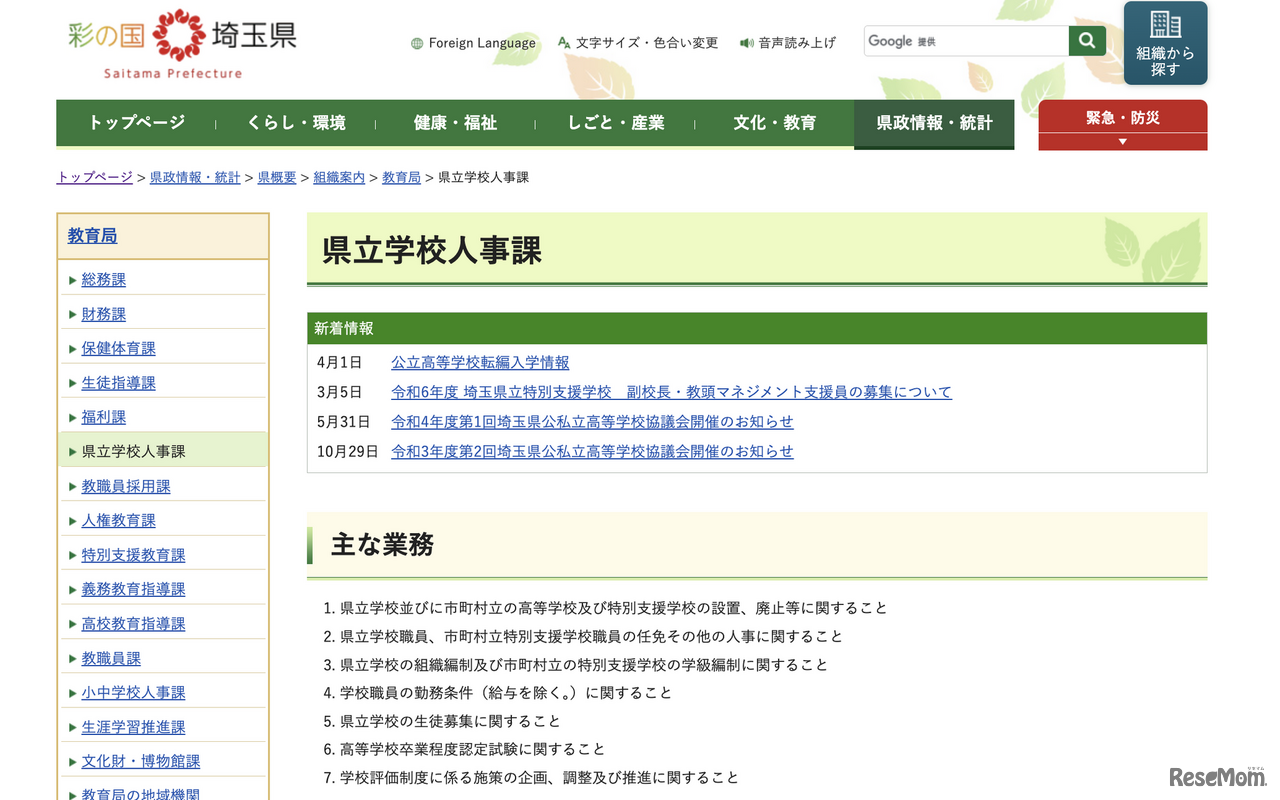
Task: Click the 音声読み上げ speaker icon
Action: [x=745, y=43]
